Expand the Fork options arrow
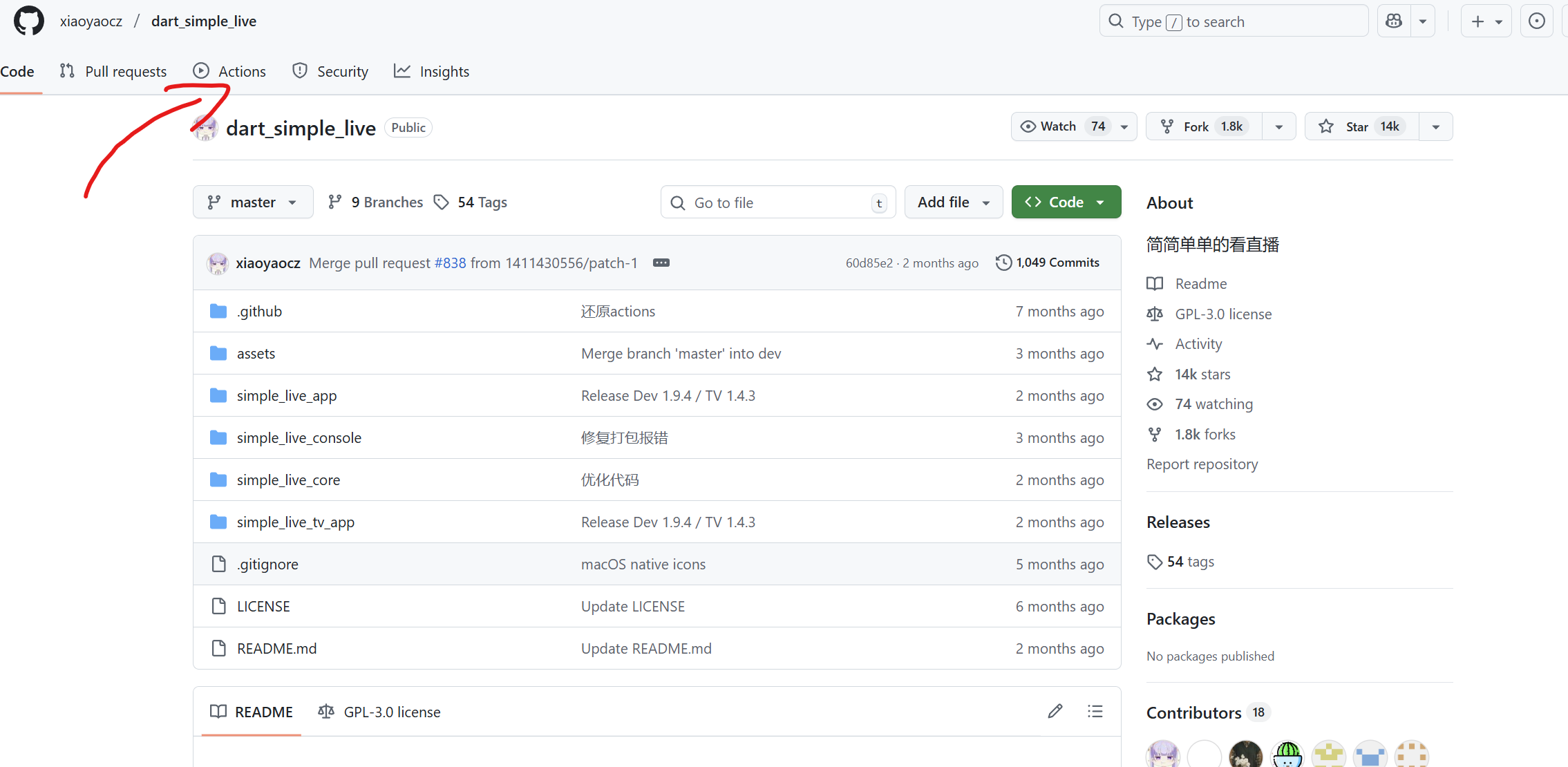 pyautogui.click(x=1278, y=126)
